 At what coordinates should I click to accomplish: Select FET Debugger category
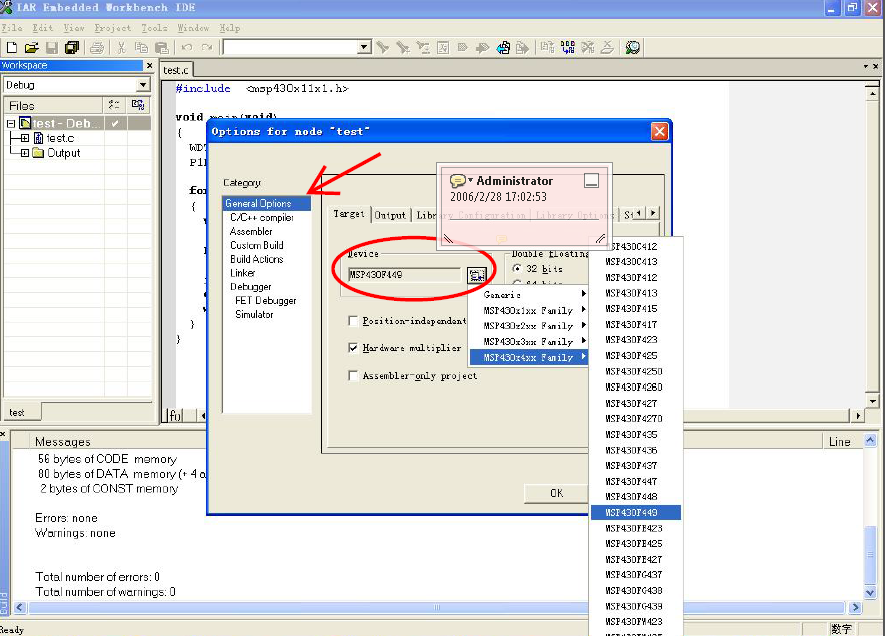pyautogui.click(x=266, y=300)
